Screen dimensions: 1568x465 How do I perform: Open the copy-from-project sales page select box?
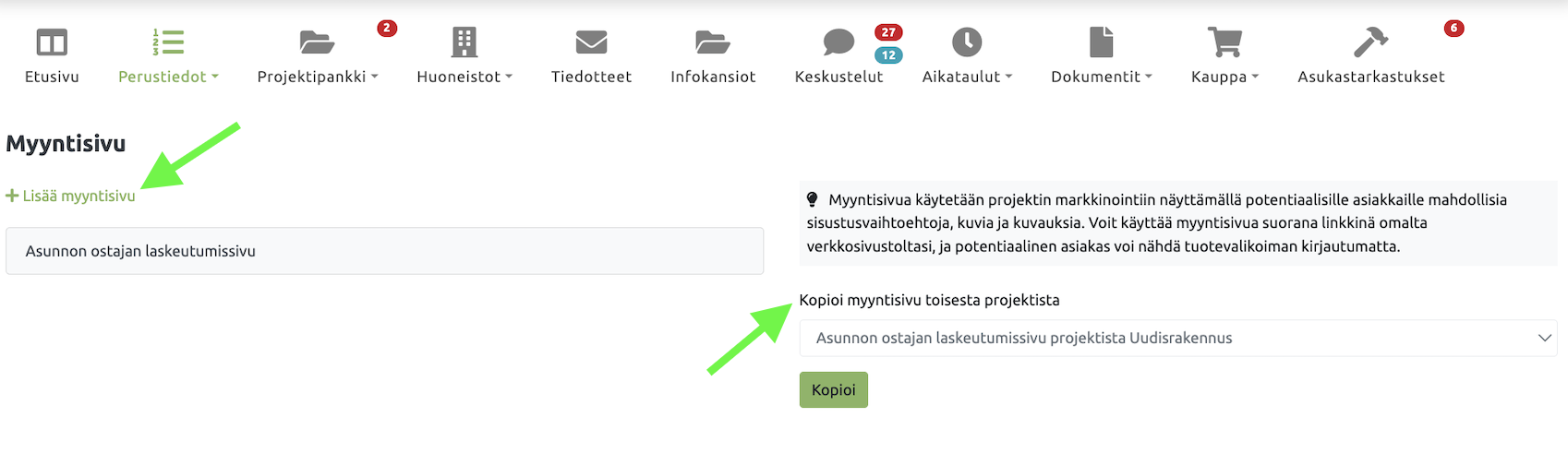click(1177, 338)
